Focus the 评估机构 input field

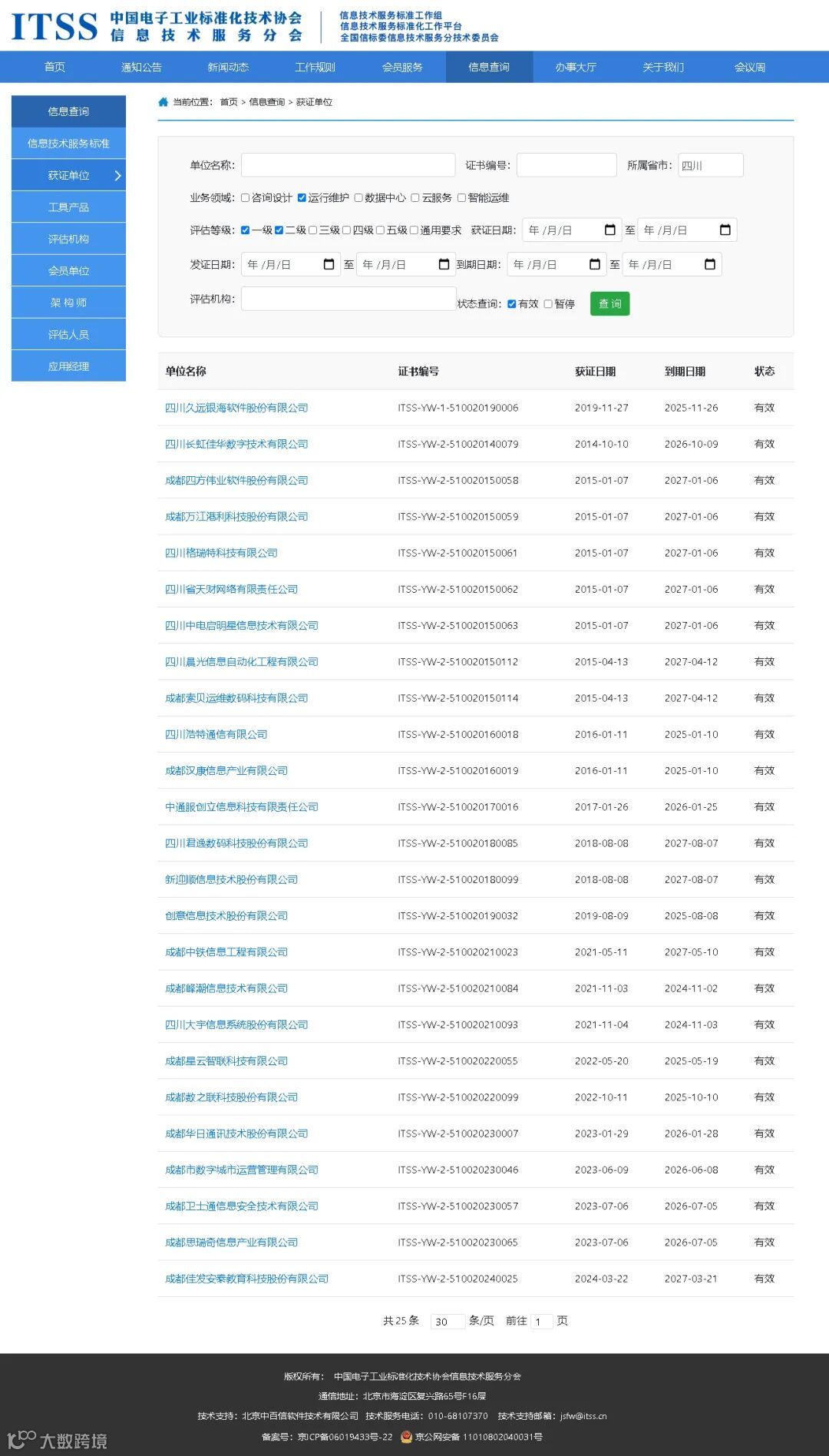pos(348,299)
